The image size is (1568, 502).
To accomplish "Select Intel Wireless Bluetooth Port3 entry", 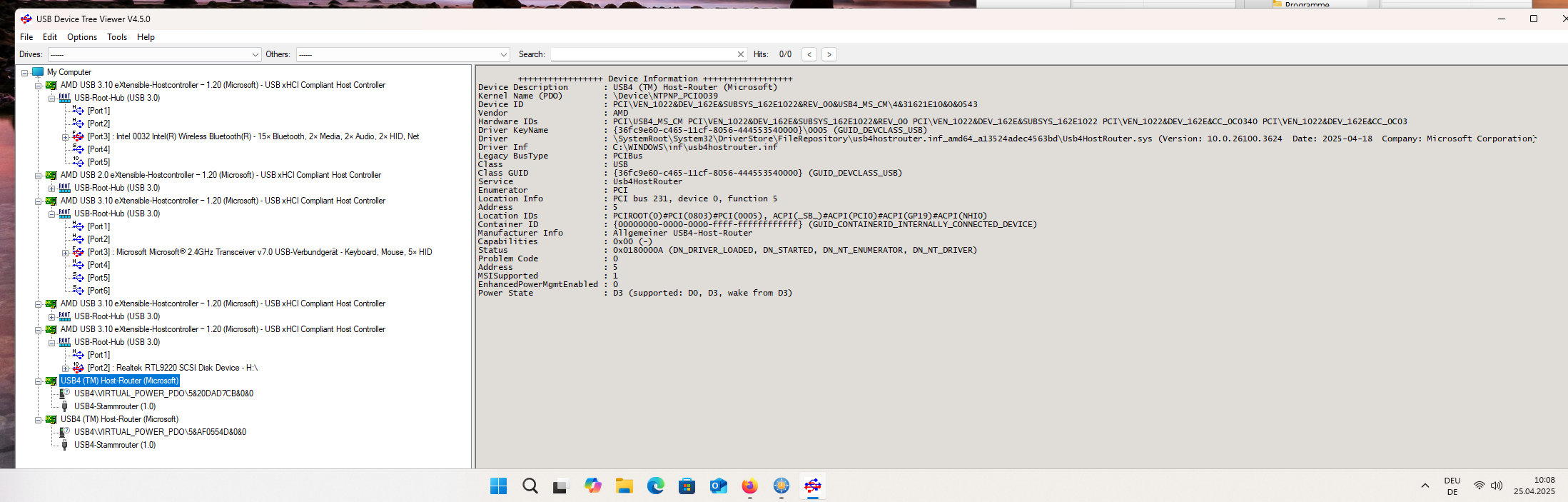I will [x=253, y=136].
